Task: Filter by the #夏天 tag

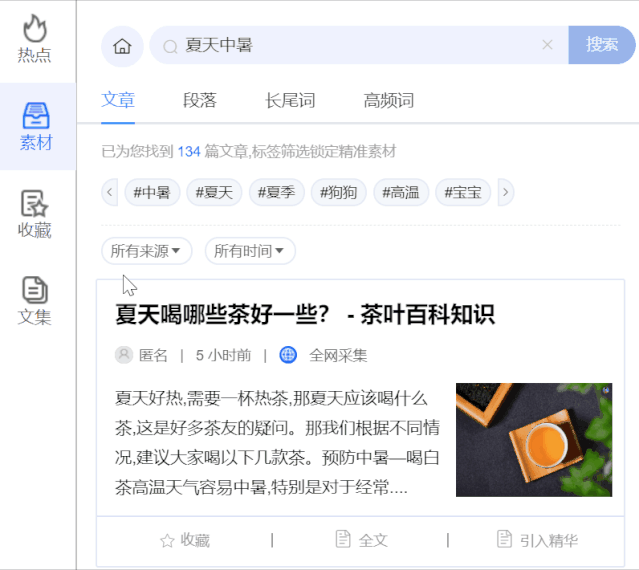Action: click(x=214, y=192)
